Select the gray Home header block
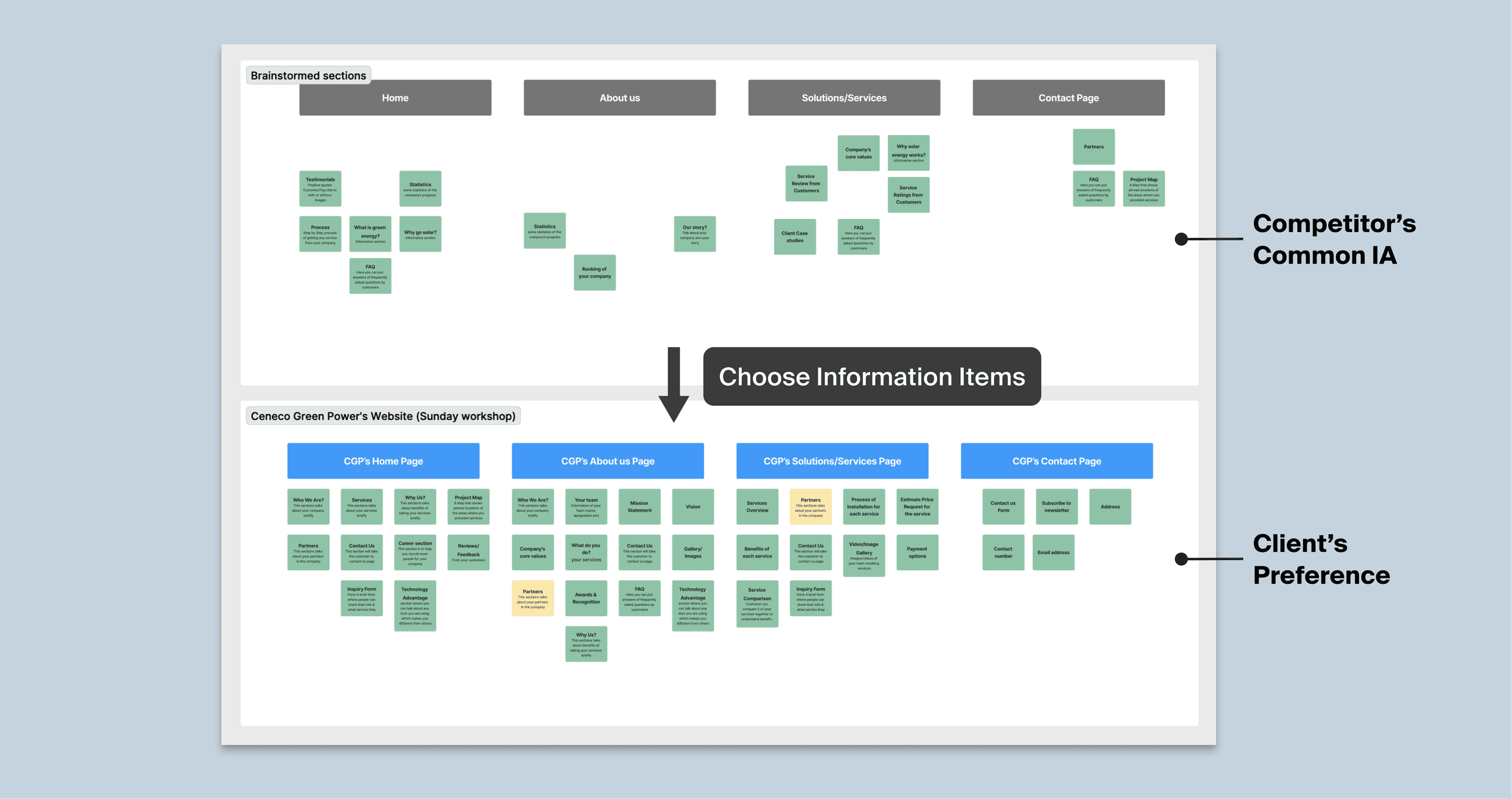The height and width of the screenshot is (799, 1512). [x=395, y=98]
